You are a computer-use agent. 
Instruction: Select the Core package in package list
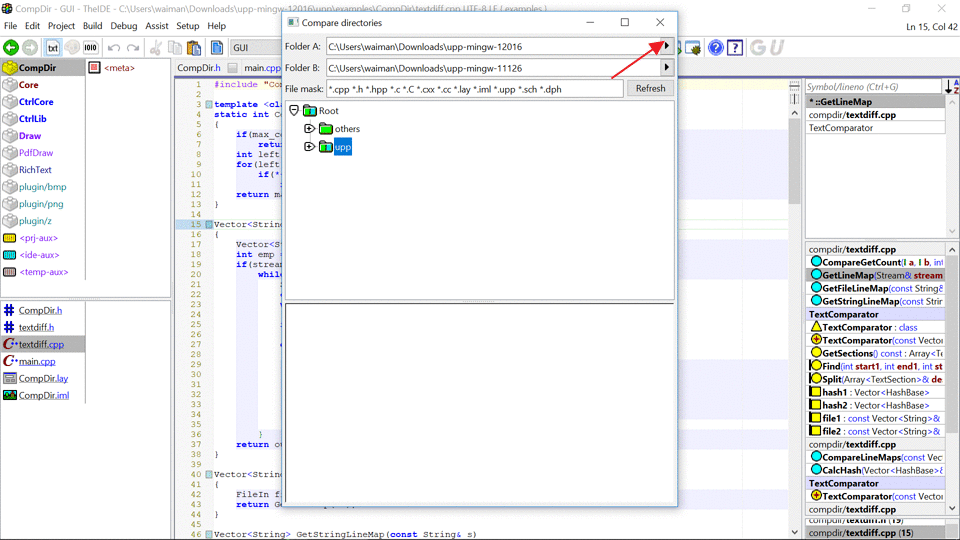tap(28, 85)
